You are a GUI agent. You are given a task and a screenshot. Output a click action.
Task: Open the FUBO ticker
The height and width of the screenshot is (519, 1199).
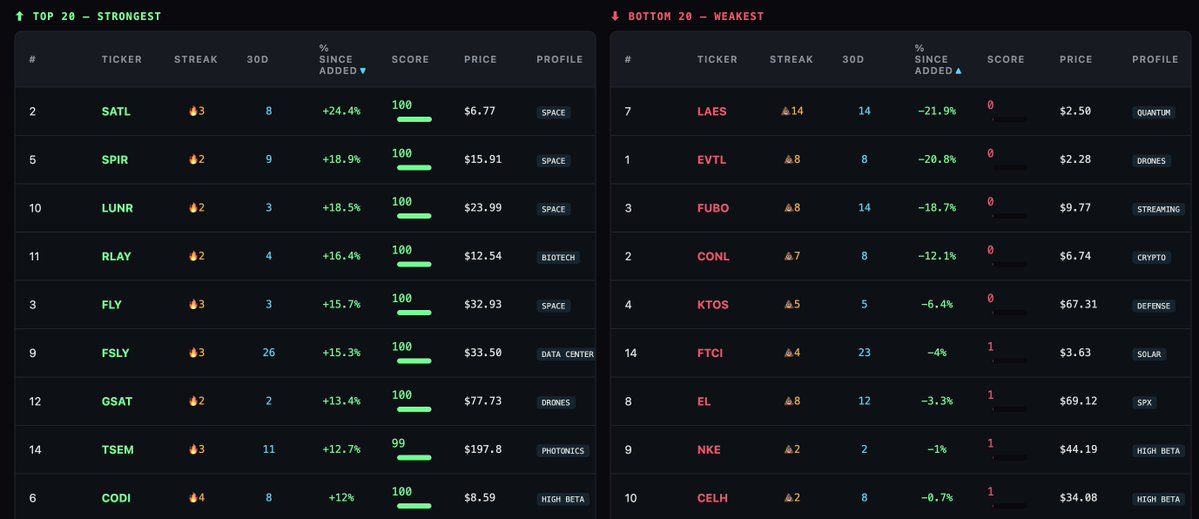[x=713, y=208]
